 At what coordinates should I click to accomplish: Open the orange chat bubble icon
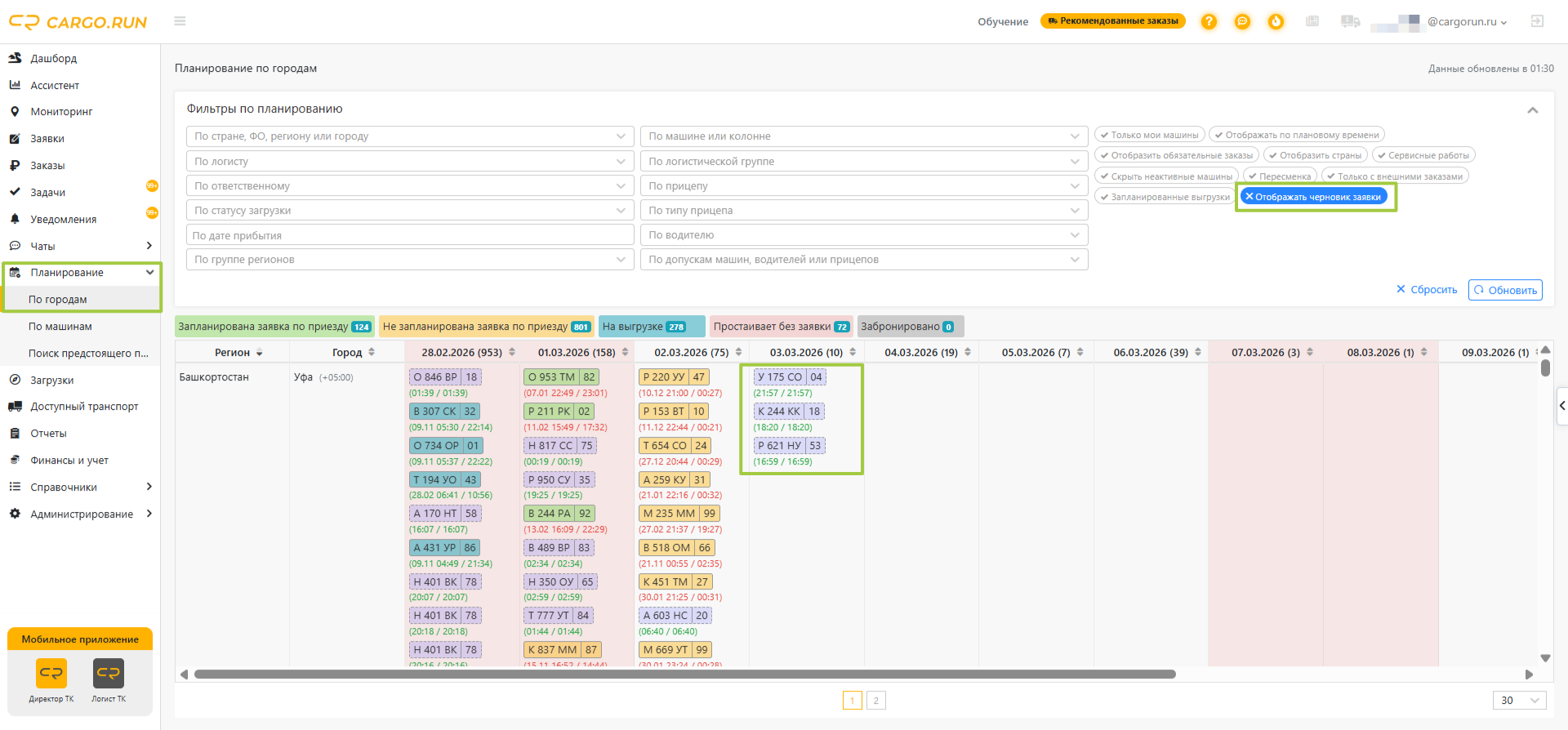[x=1242, y=21]
